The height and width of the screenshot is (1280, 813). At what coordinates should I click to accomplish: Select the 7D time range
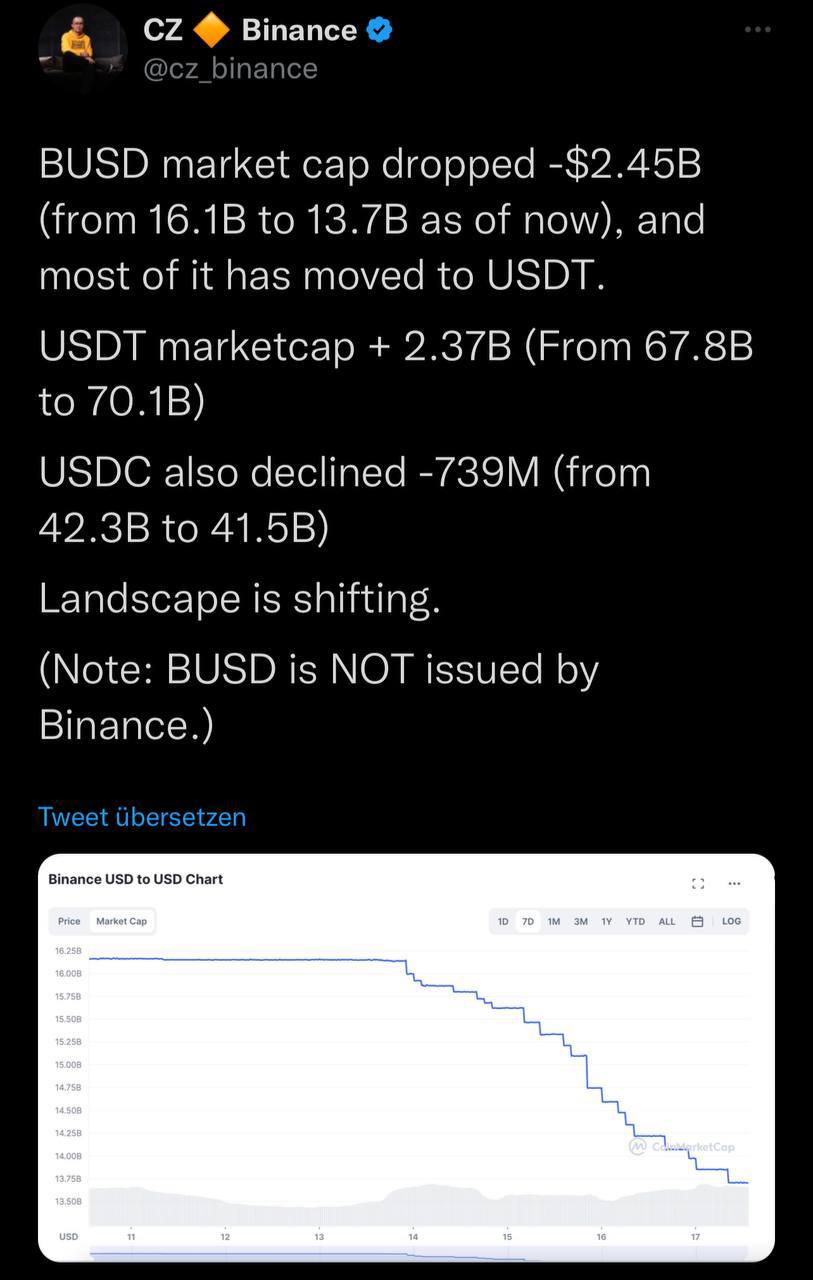pyautogui.click(x=528, y=921)
